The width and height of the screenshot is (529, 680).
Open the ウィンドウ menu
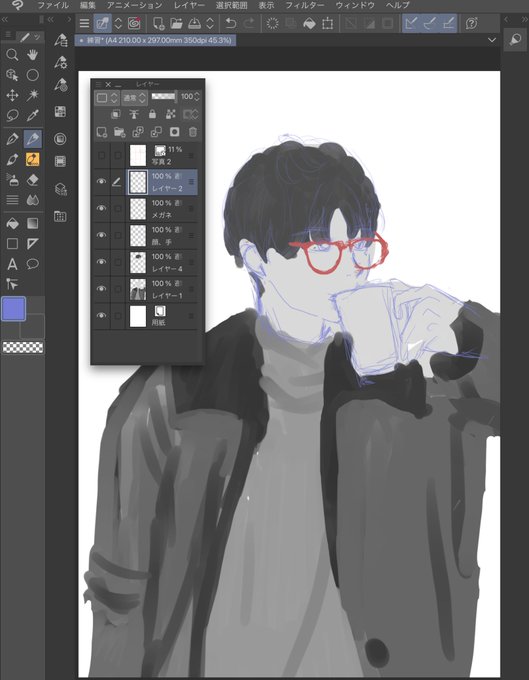[x=355, y=6]
